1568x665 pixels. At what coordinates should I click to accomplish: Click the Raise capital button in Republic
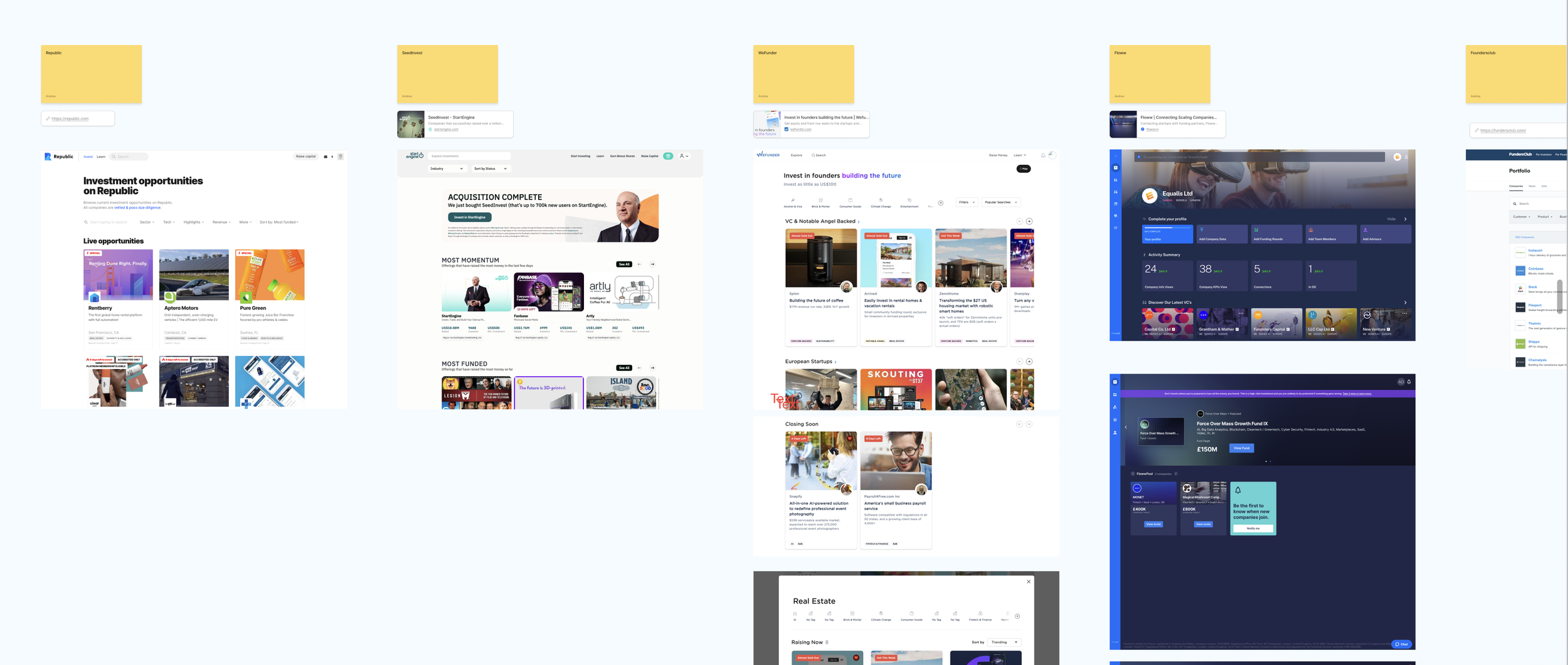(306, 157)
